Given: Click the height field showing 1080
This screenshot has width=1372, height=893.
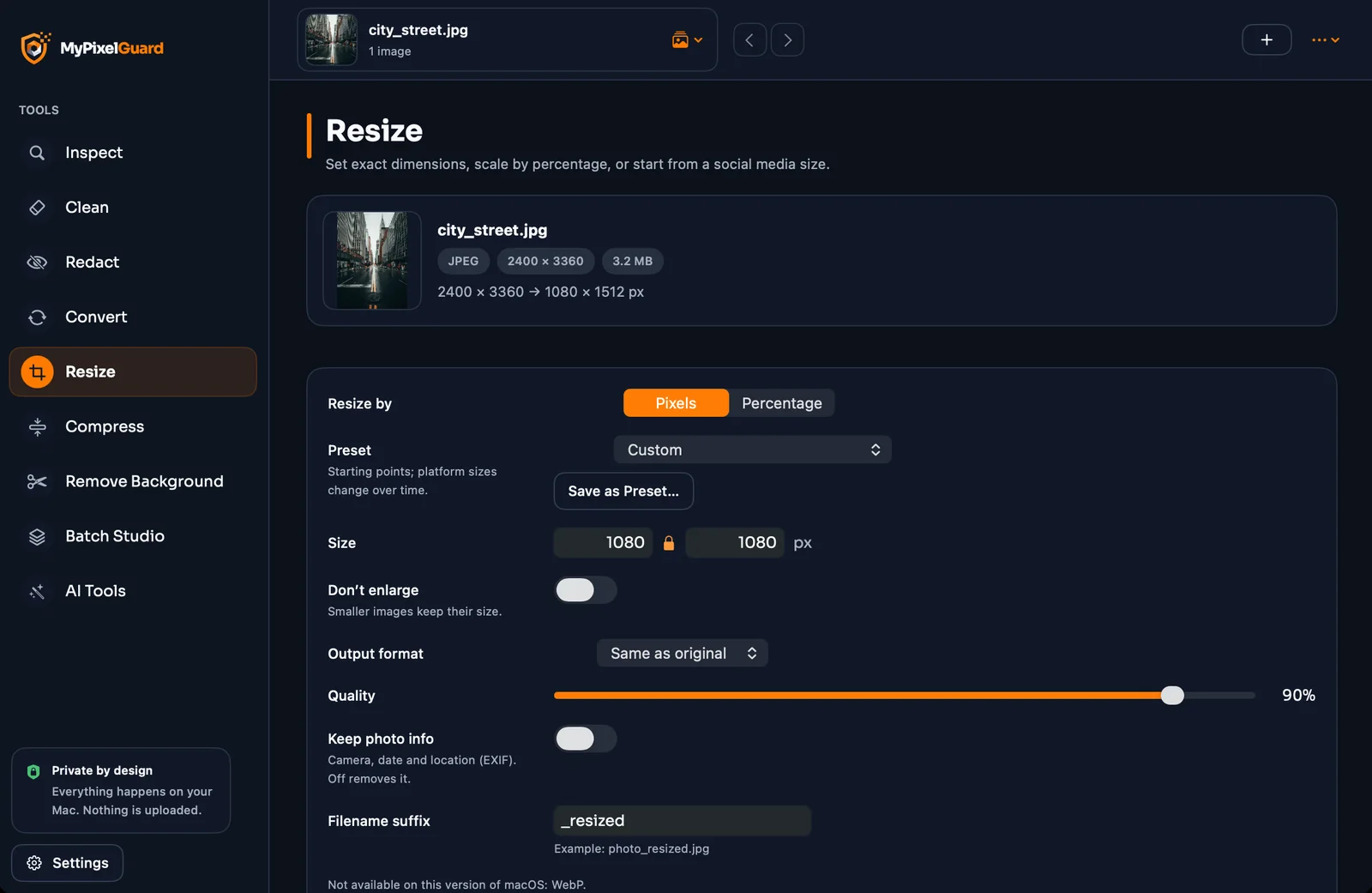Looking at the screenshot, I should click(x=735, y=543).
